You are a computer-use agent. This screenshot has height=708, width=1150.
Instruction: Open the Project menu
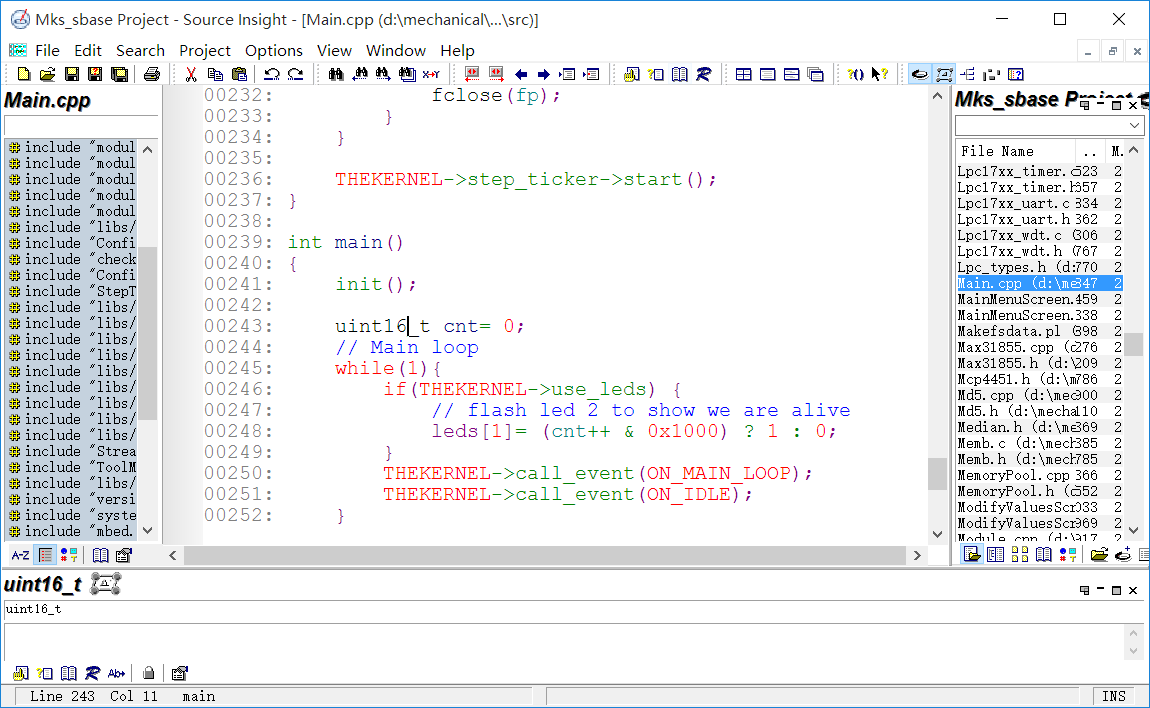[x=205, y=51]
